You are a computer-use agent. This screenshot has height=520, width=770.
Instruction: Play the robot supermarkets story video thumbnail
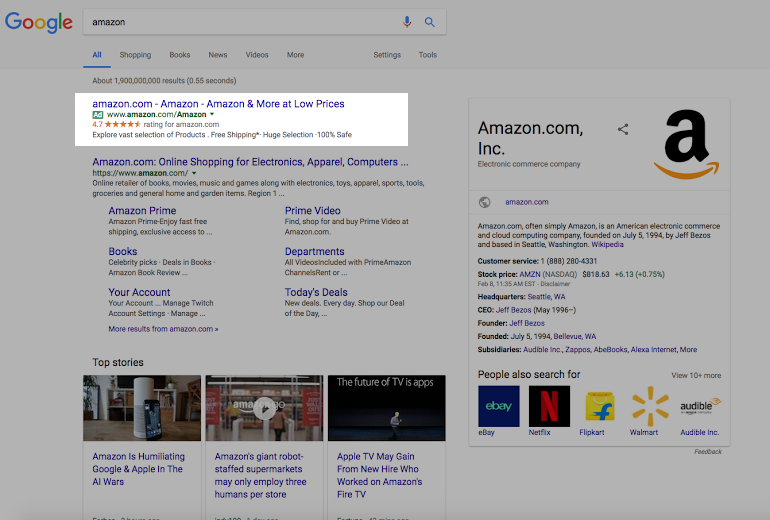tap(264, 408)
